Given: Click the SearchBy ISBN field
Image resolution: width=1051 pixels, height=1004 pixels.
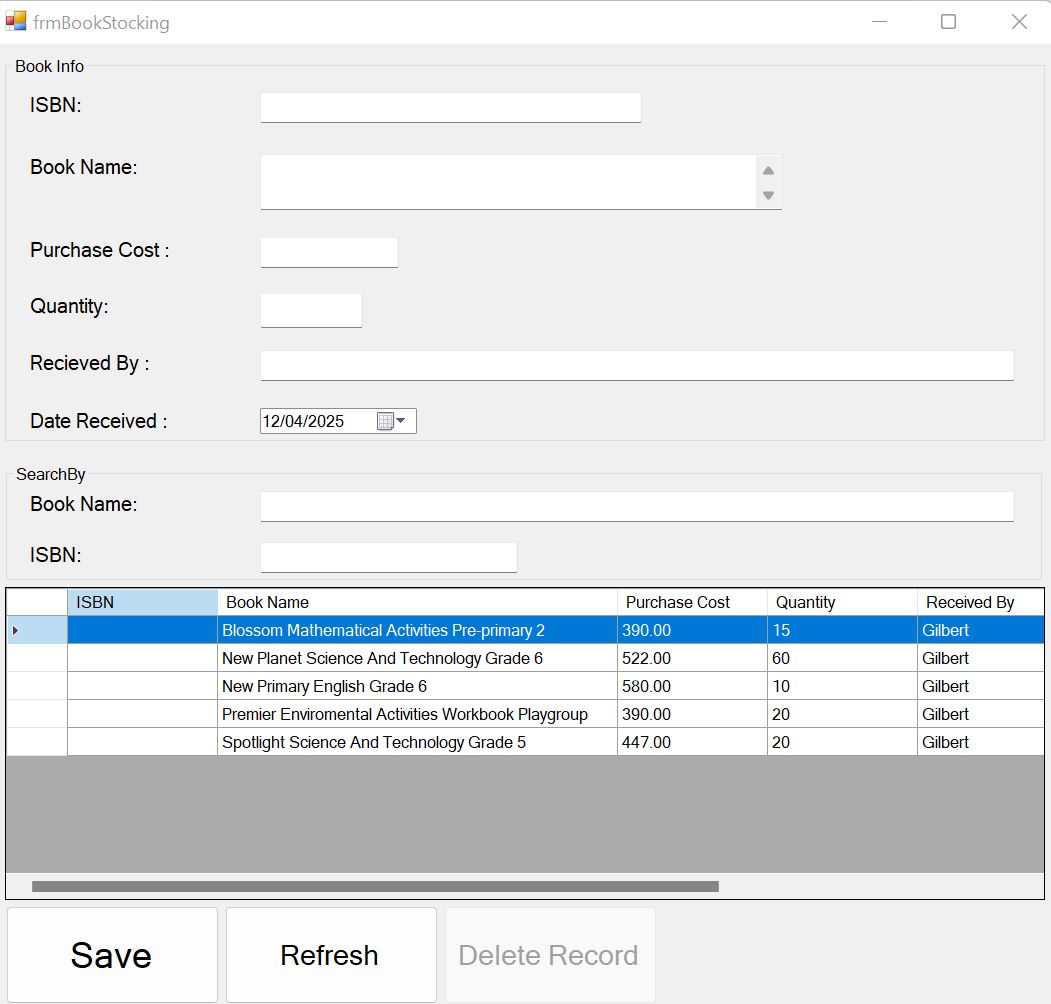Looking at the screenshot, I should tap(388, 557).
